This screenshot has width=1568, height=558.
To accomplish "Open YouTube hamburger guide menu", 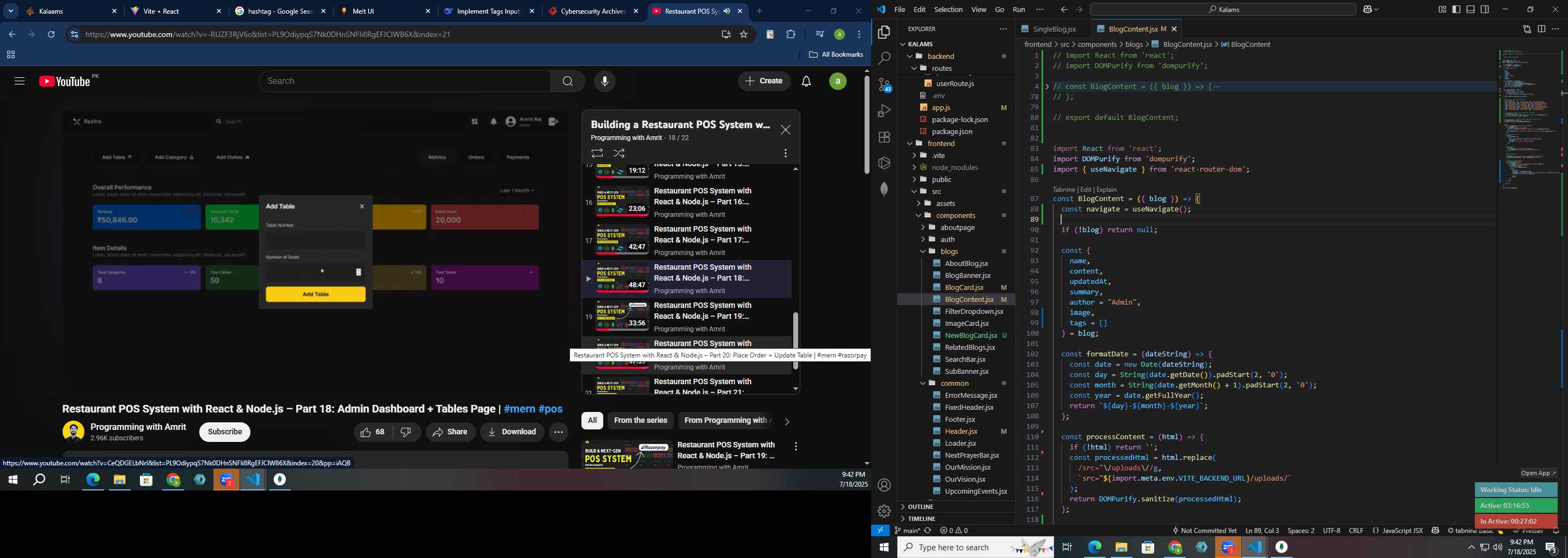I will pyautogui.click(x=20, y=81).
